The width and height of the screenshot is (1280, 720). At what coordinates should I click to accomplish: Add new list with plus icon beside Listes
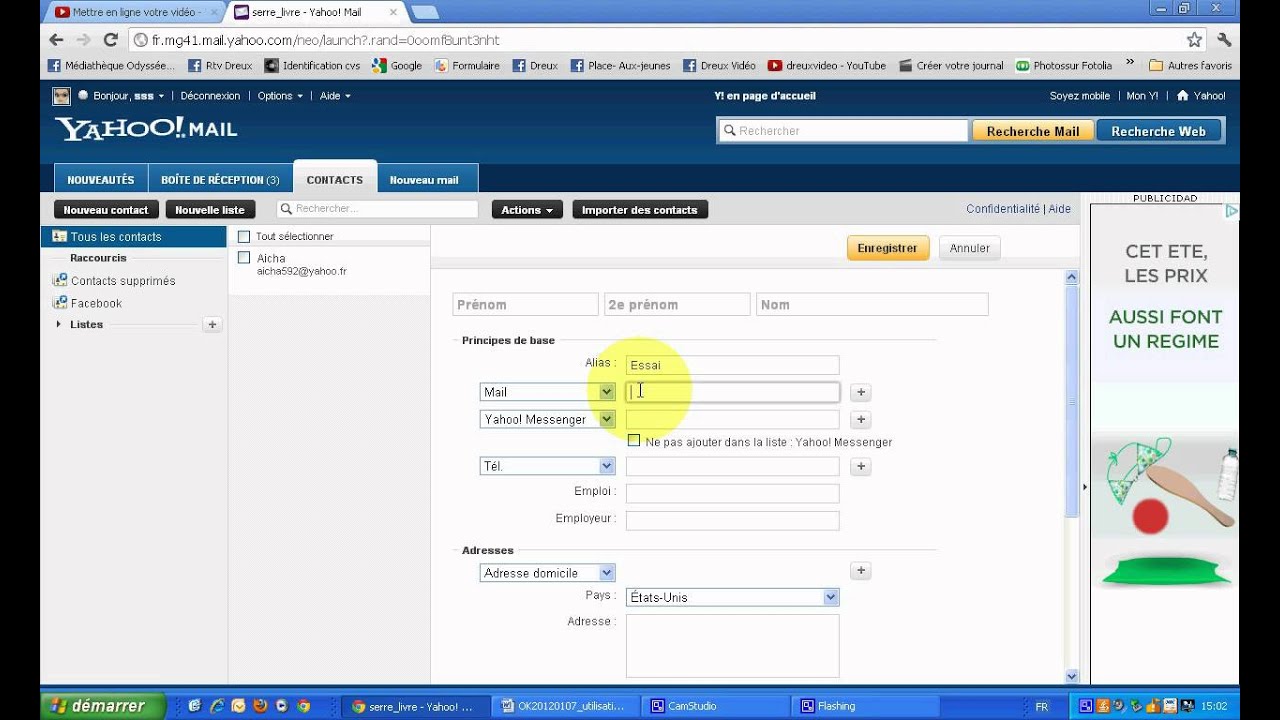click(212, 324)
